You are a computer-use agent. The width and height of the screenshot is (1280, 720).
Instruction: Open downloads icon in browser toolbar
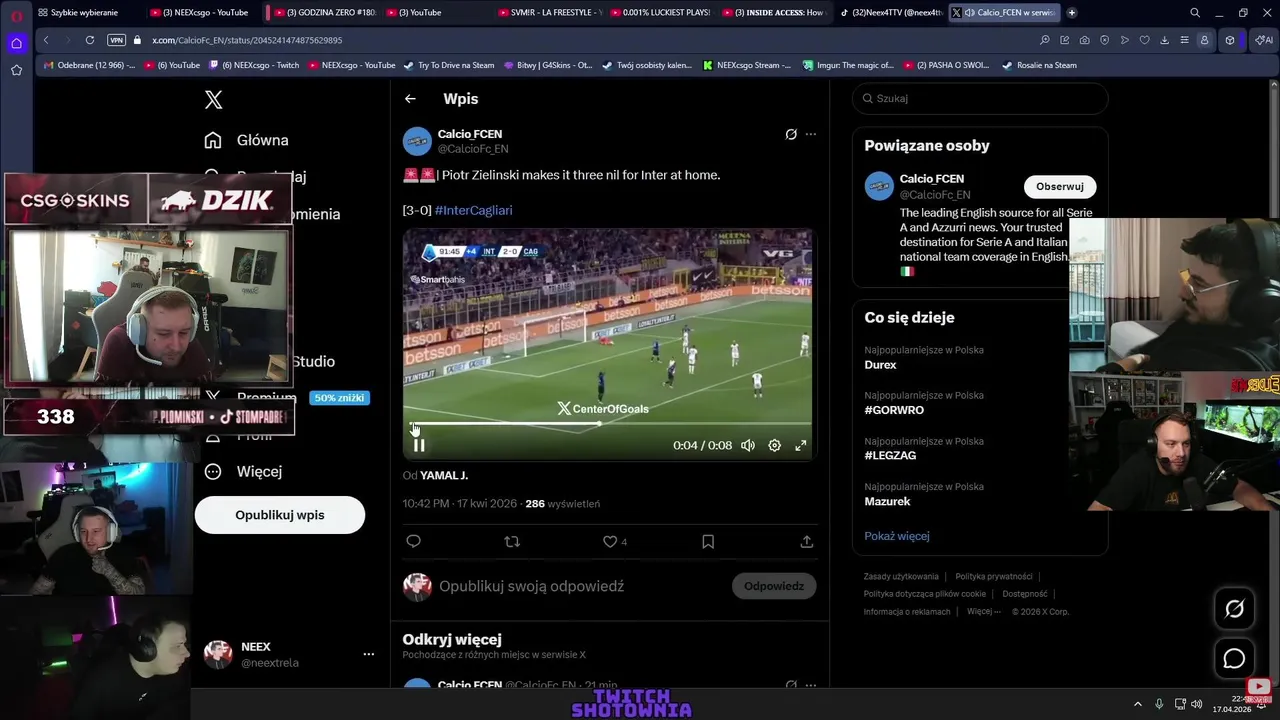(1164, 40)
